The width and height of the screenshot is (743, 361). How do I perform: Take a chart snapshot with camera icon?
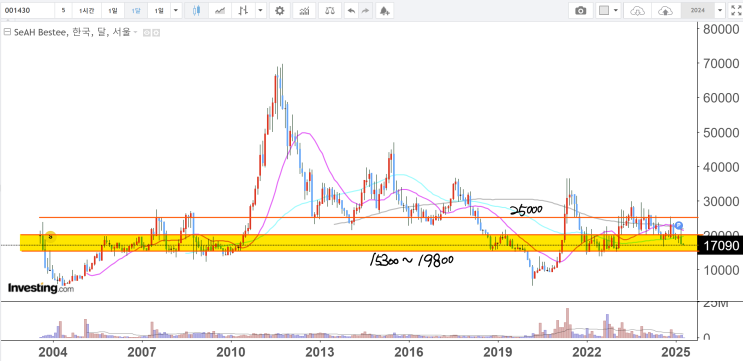click(580, 10)
